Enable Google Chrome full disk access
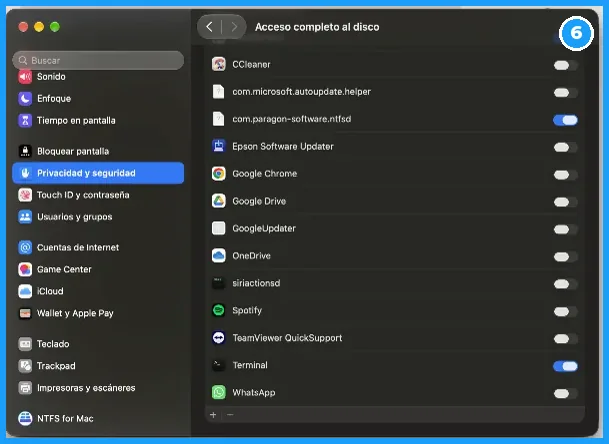Screen dimensions: 609x444 coord(565,175)
